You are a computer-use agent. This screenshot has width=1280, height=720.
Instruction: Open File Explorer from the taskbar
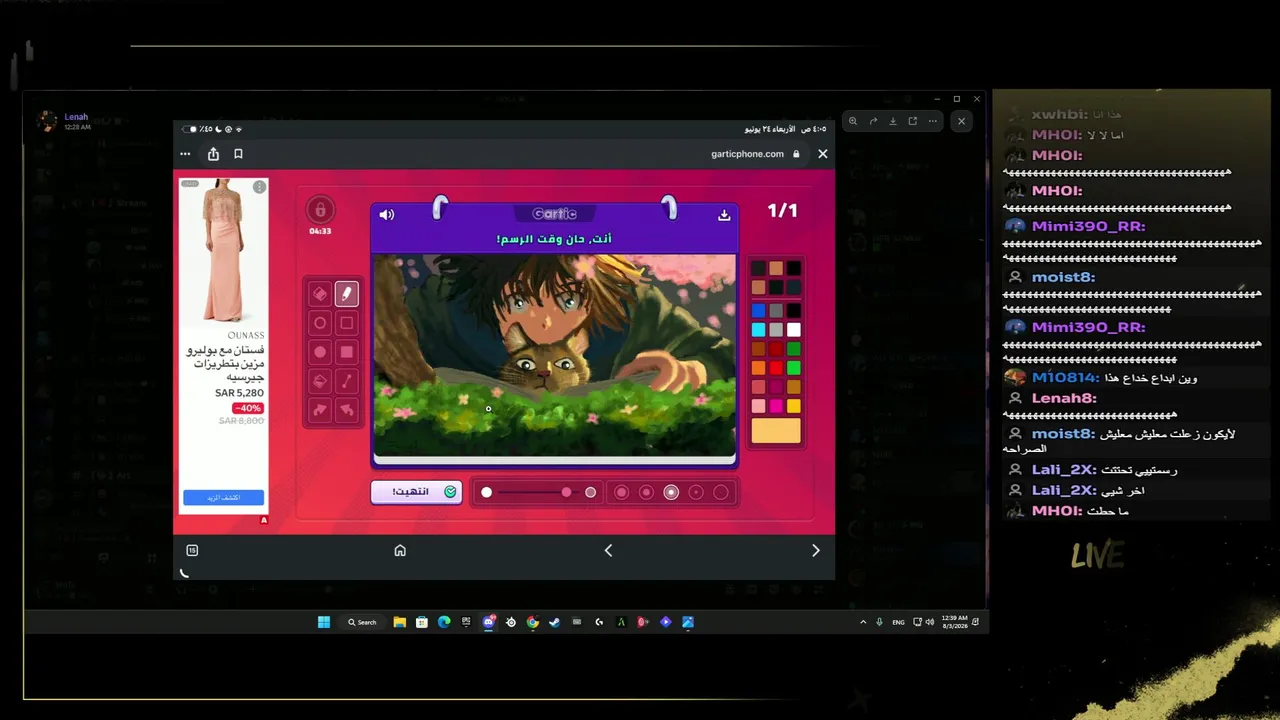click(400, 622)
